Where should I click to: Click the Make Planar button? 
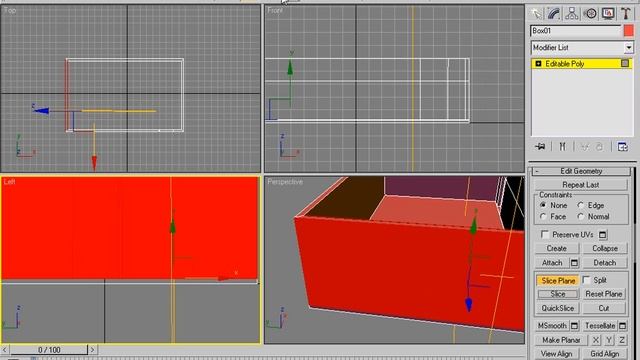click(561, 340)
